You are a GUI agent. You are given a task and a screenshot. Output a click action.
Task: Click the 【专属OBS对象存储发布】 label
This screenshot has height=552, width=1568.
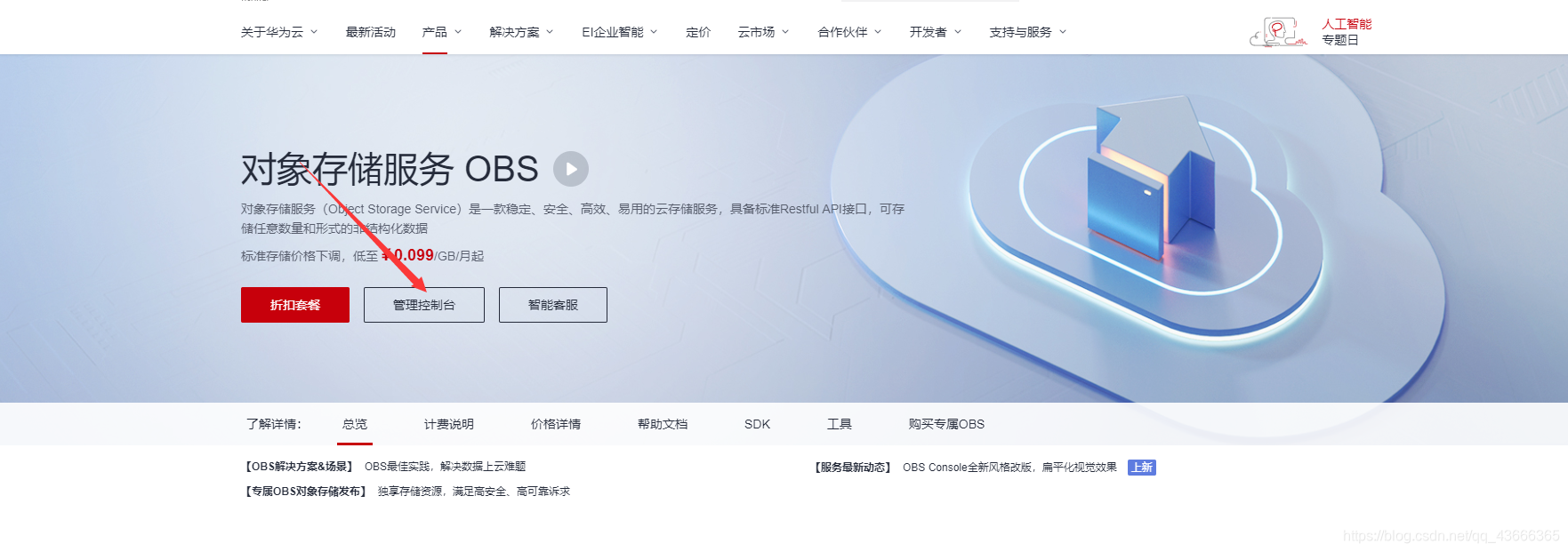[x=306, y=492]
